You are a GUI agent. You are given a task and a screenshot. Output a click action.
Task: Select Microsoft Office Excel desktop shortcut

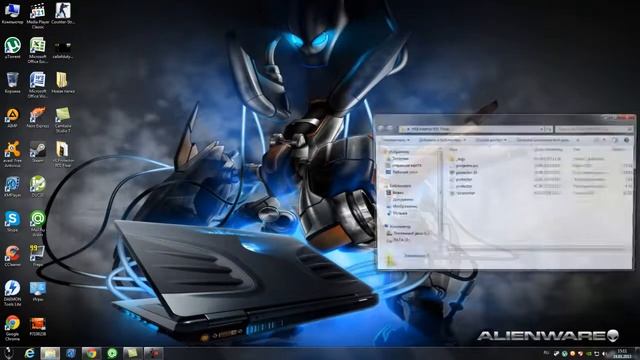[x=38, y=50]
